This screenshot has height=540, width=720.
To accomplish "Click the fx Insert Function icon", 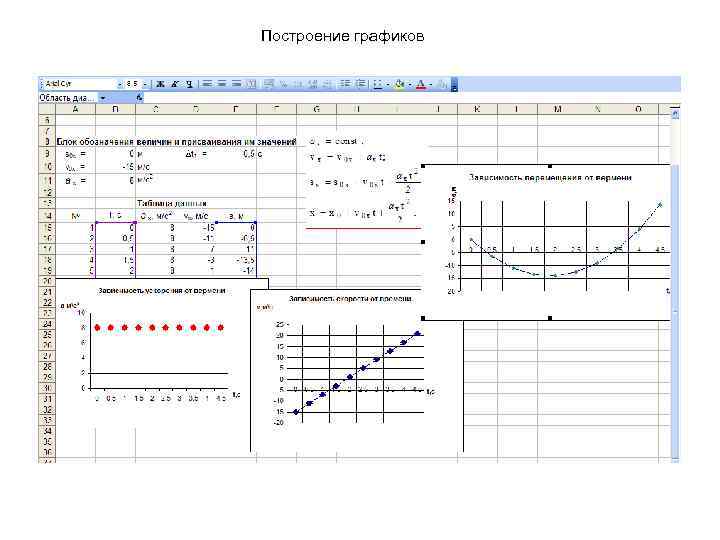I will [x=139, y=97].
